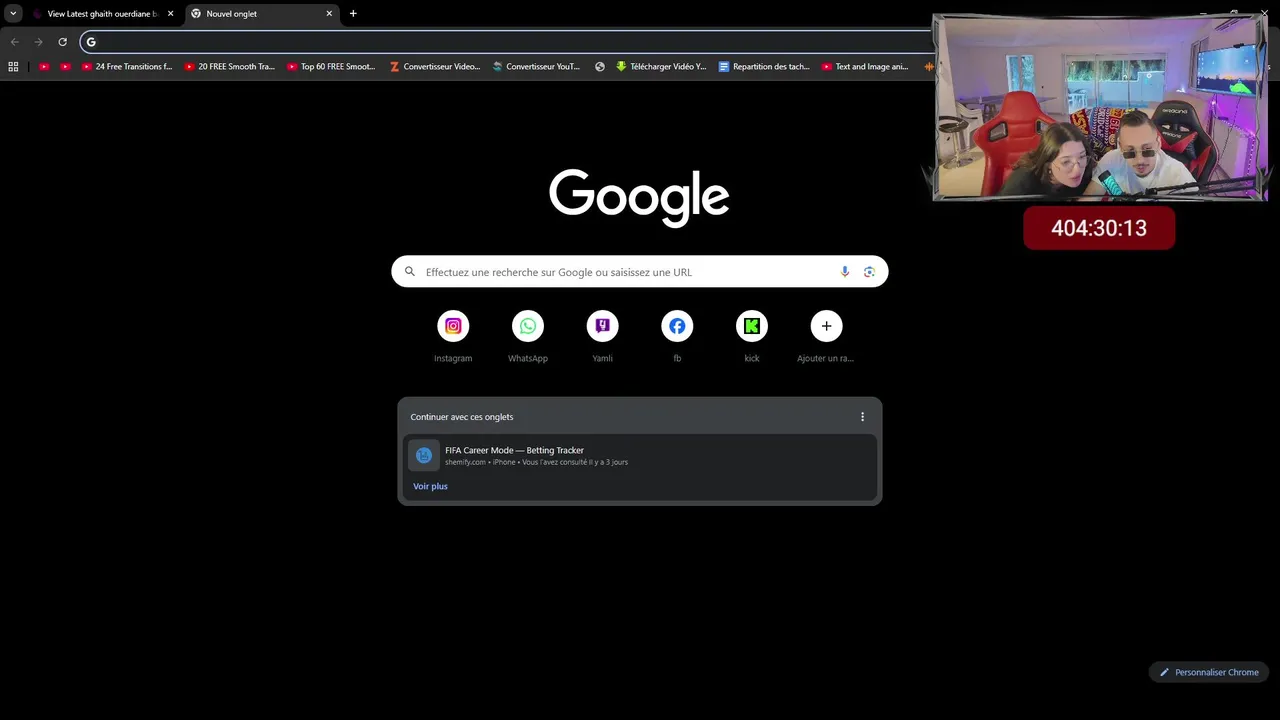Open the Convertisseur Video bookmark

click(x=435, y=67)
